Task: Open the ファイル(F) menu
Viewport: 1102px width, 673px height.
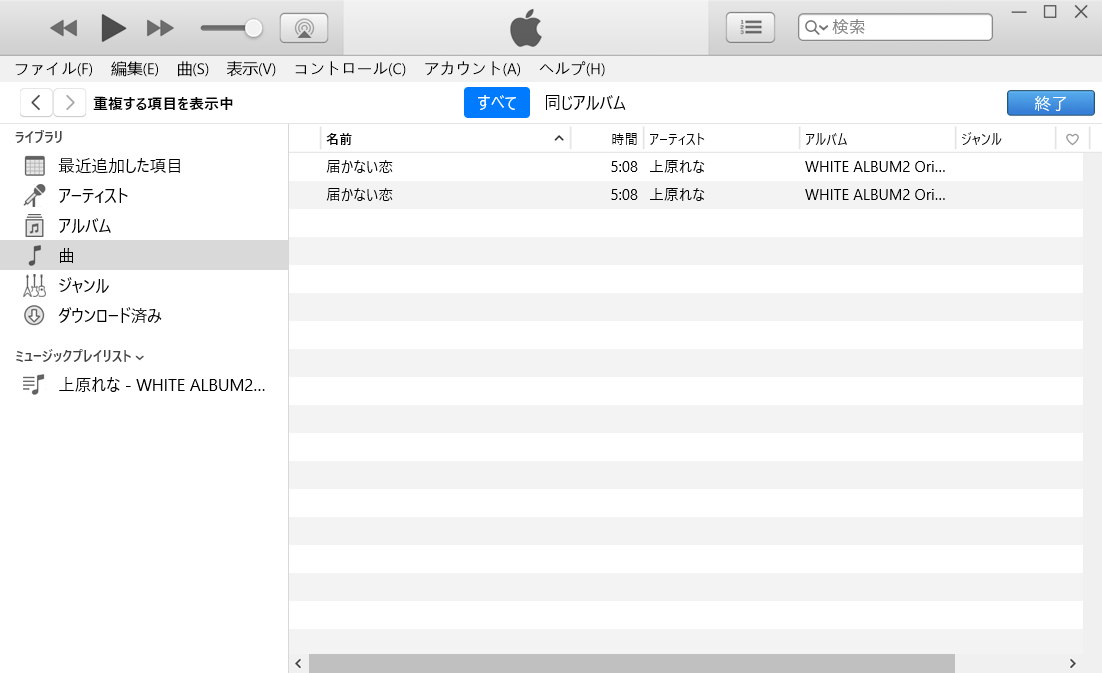Action: [x=53, y=69]
